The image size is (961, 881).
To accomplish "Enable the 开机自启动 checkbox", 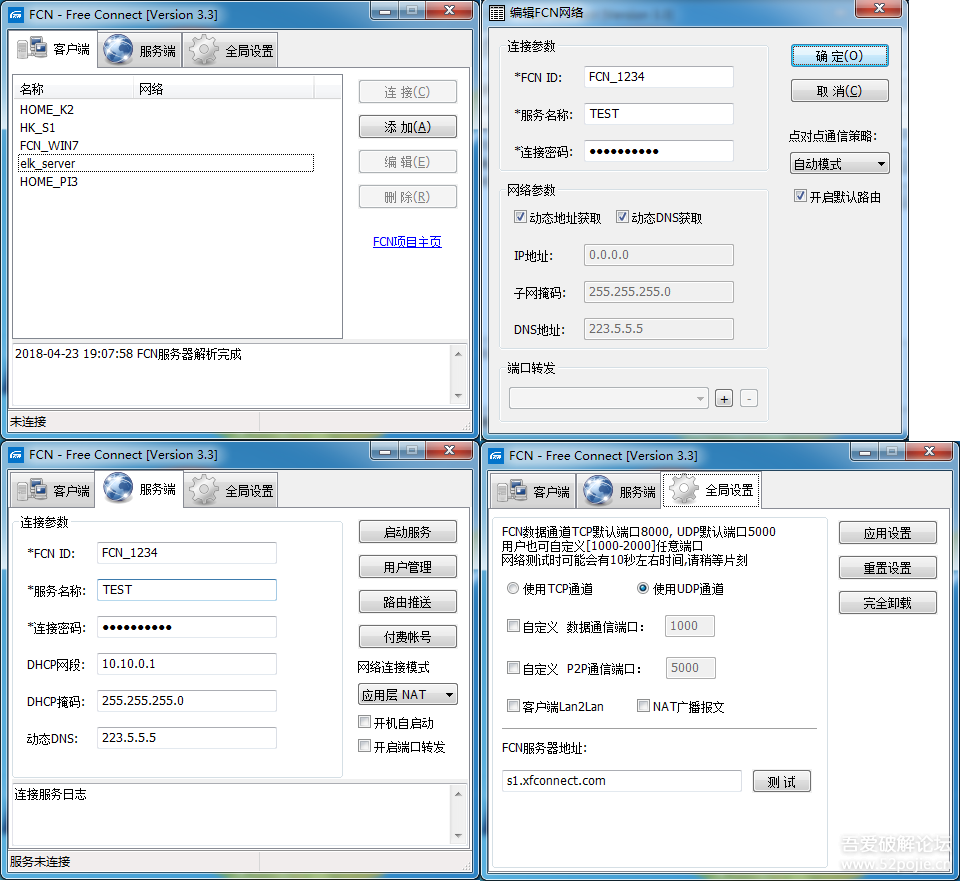I will click(365, 722).
